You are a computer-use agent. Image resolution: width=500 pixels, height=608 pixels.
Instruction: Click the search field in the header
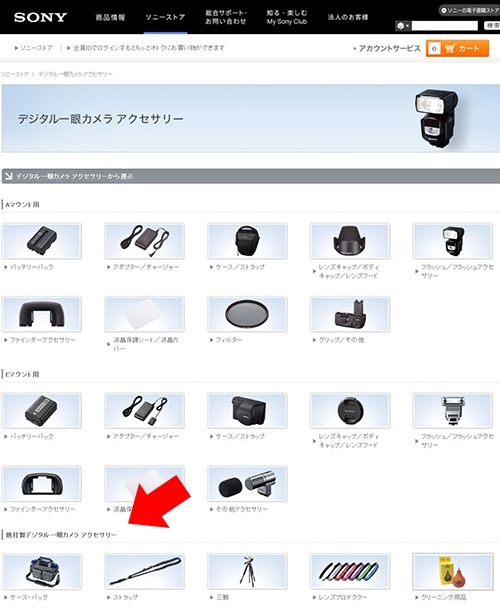[445, 26]
